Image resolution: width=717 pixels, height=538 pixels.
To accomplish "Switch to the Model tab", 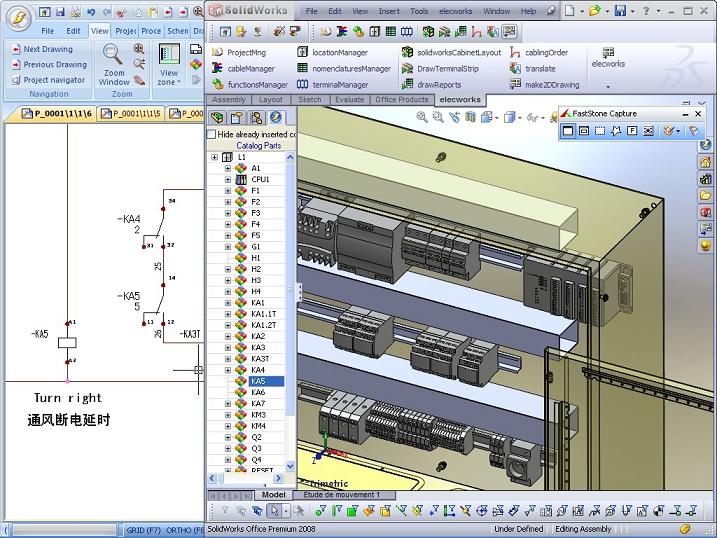I will coord(273,495).
